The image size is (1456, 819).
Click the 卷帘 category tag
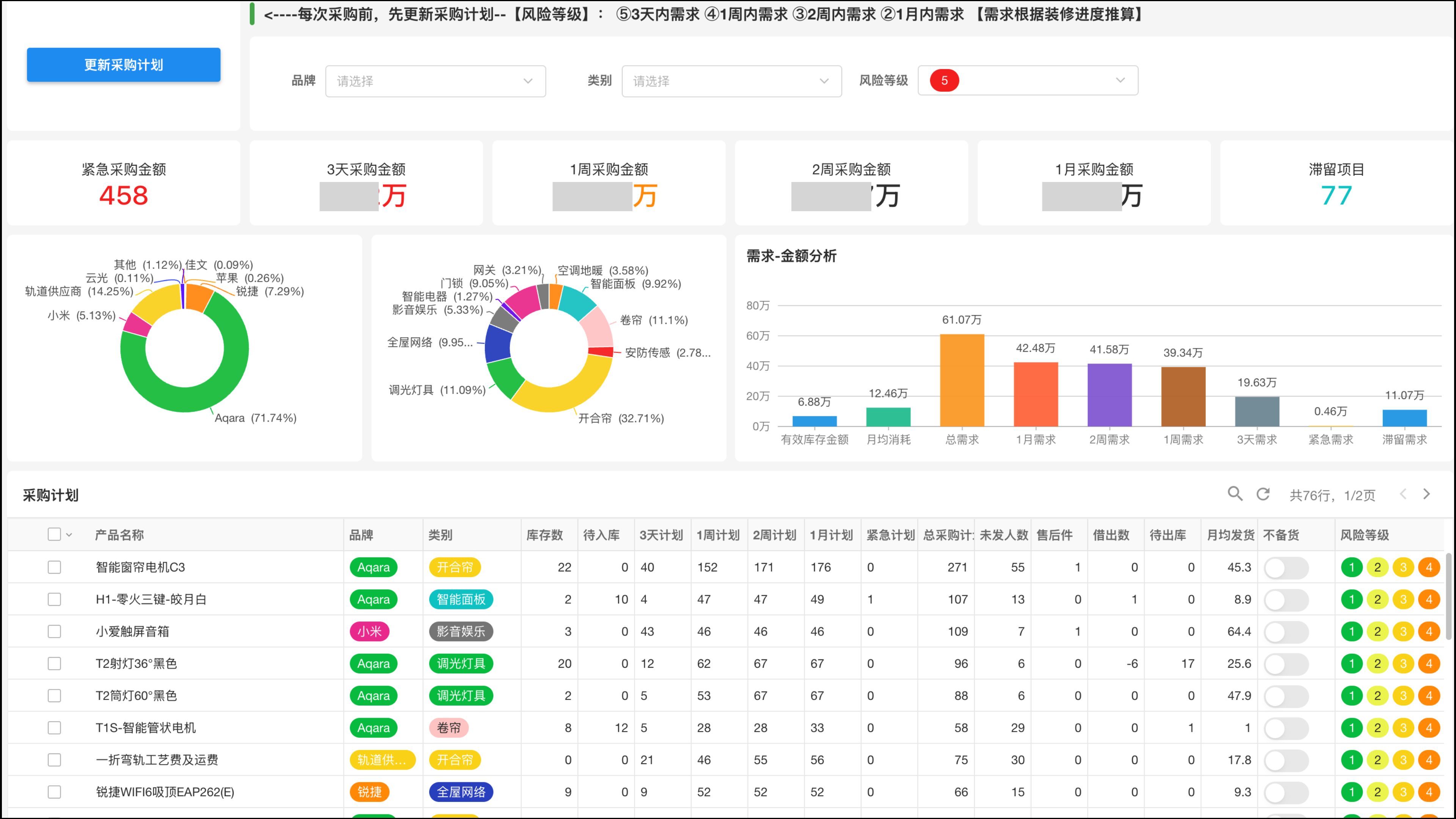point(449,728)
